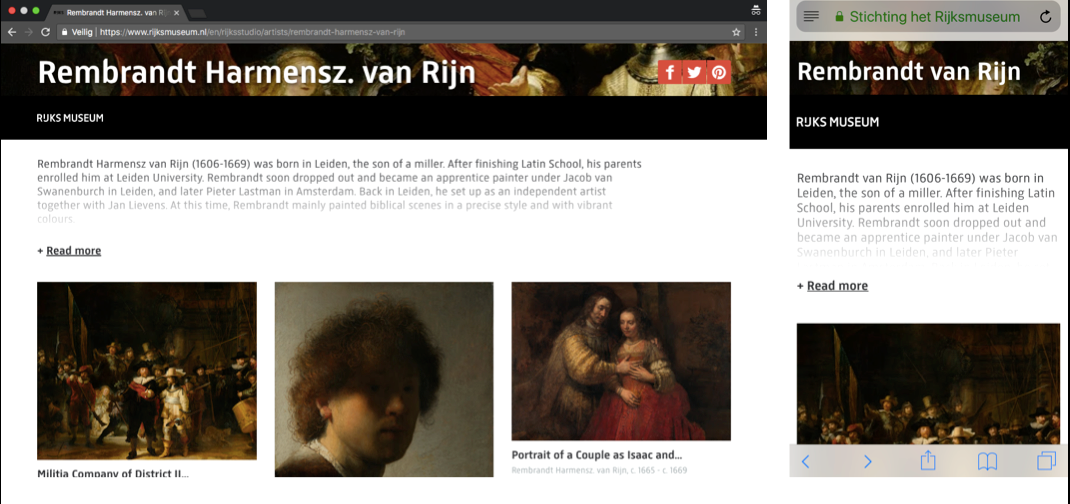Go back in mobile Safari

(x=805, y=462)
